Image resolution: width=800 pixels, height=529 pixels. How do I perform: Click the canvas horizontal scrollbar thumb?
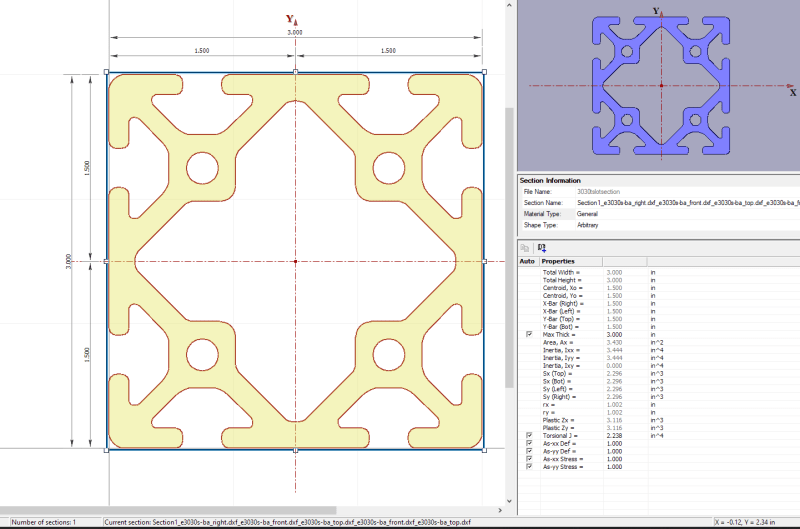(168, 510)
